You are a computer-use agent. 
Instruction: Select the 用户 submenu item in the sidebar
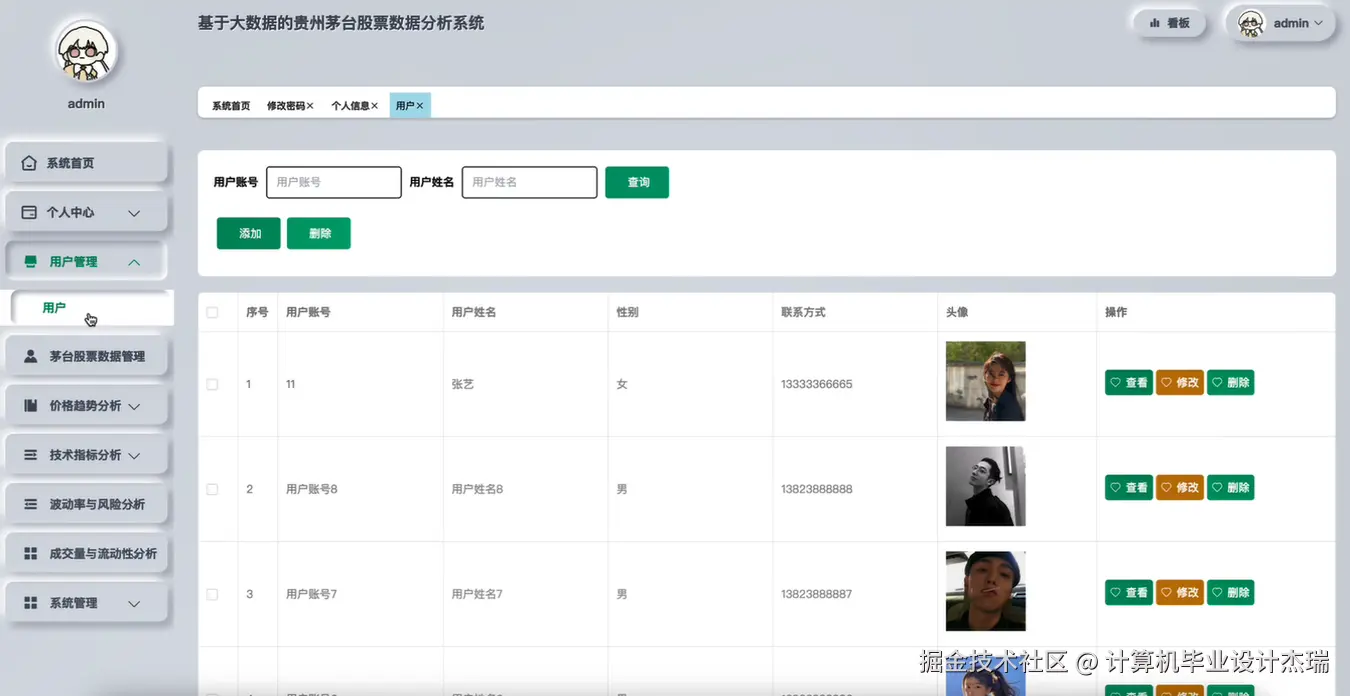(92, 308)
